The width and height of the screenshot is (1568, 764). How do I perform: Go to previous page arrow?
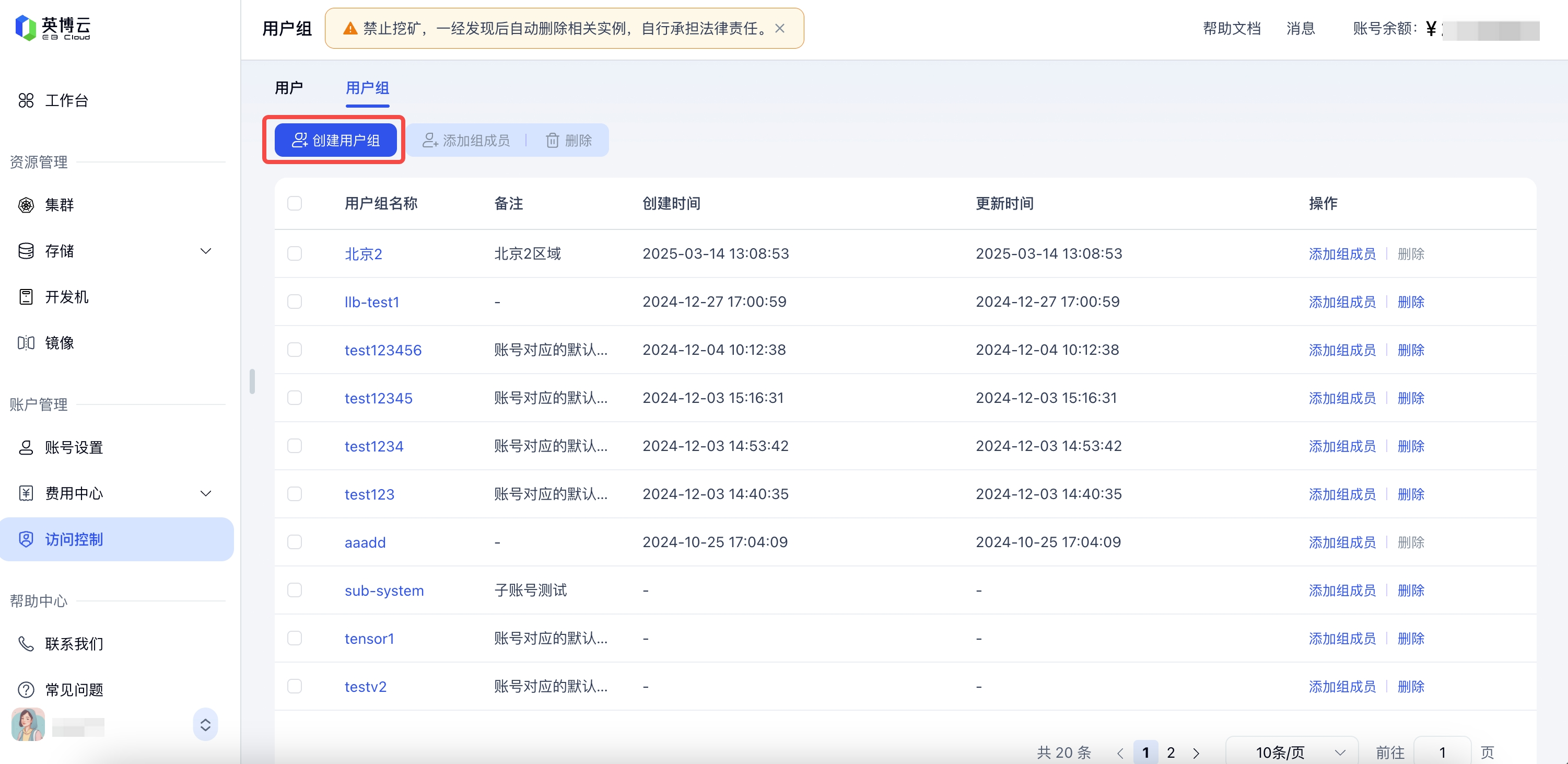[1120, 753]
